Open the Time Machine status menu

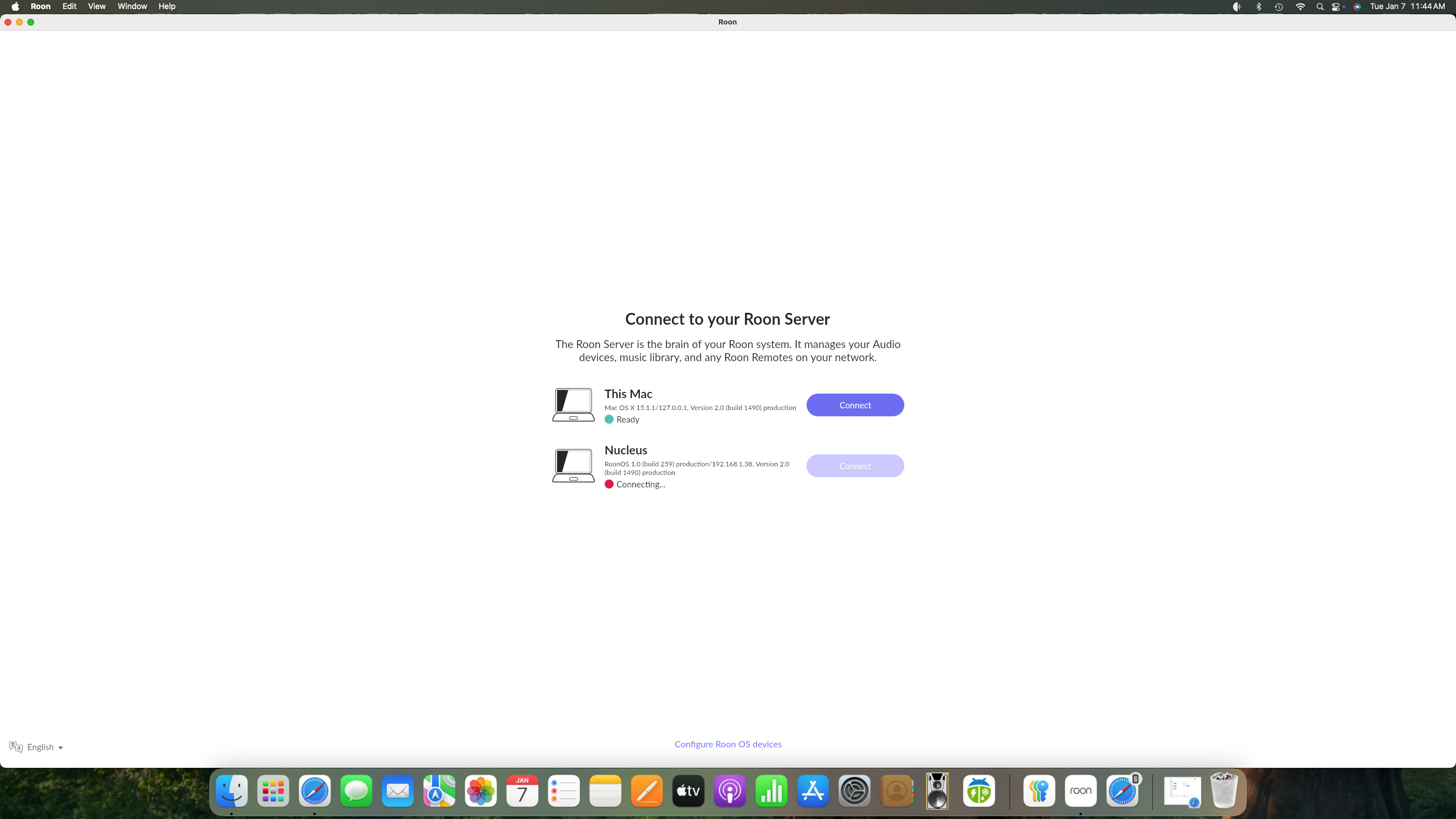click(1279, 7)
